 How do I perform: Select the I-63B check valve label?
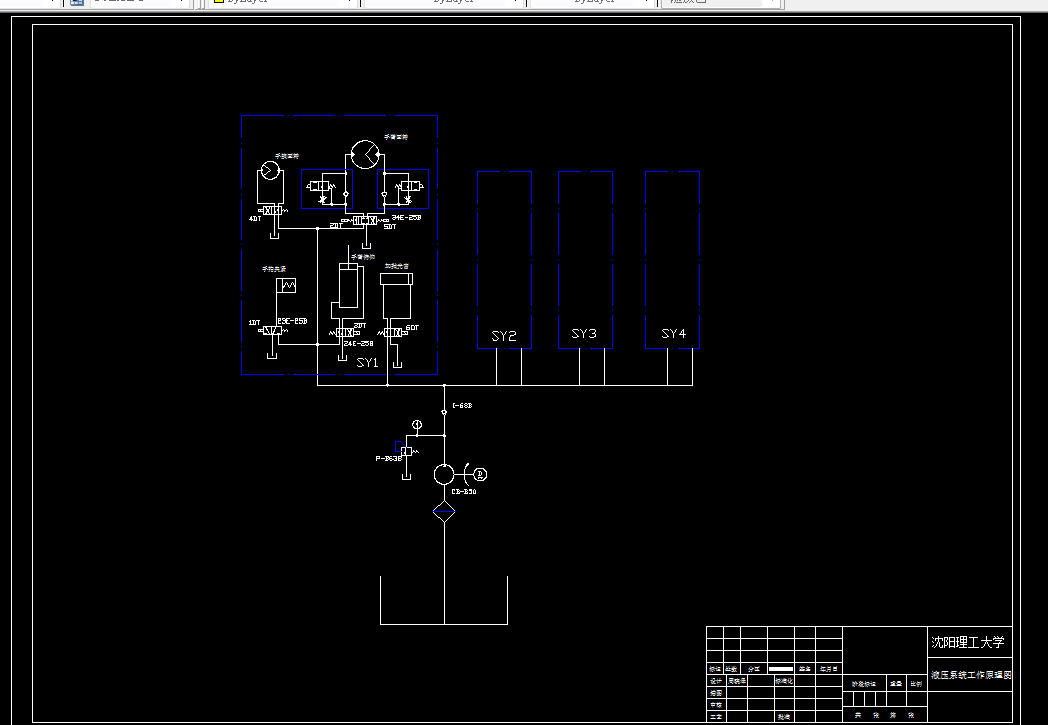[463, 406]
